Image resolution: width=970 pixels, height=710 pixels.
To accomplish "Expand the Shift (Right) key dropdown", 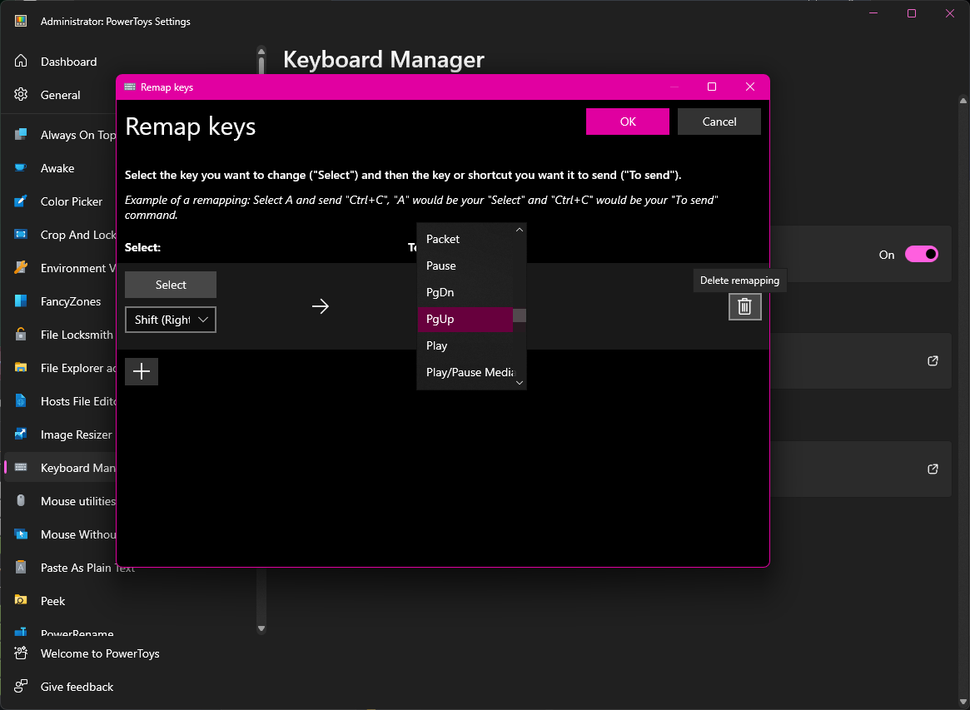I will [171, 320].
